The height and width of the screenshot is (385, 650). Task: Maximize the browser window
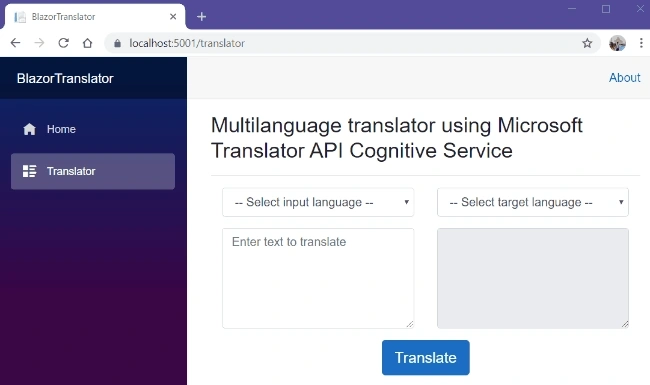click(606, 9)
